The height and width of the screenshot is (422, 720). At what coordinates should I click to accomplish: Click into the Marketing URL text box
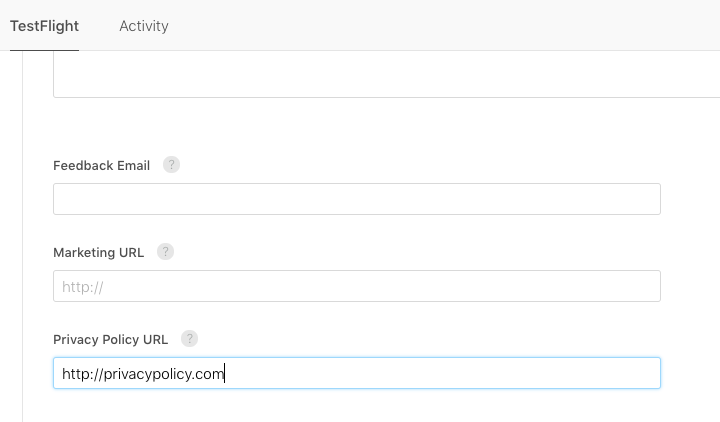pyautogui.click(x=356, y=286)
